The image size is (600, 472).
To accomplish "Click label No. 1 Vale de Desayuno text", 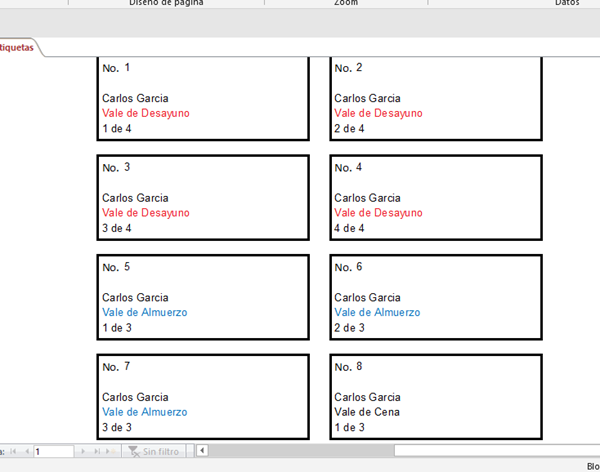I will [145, 114].
